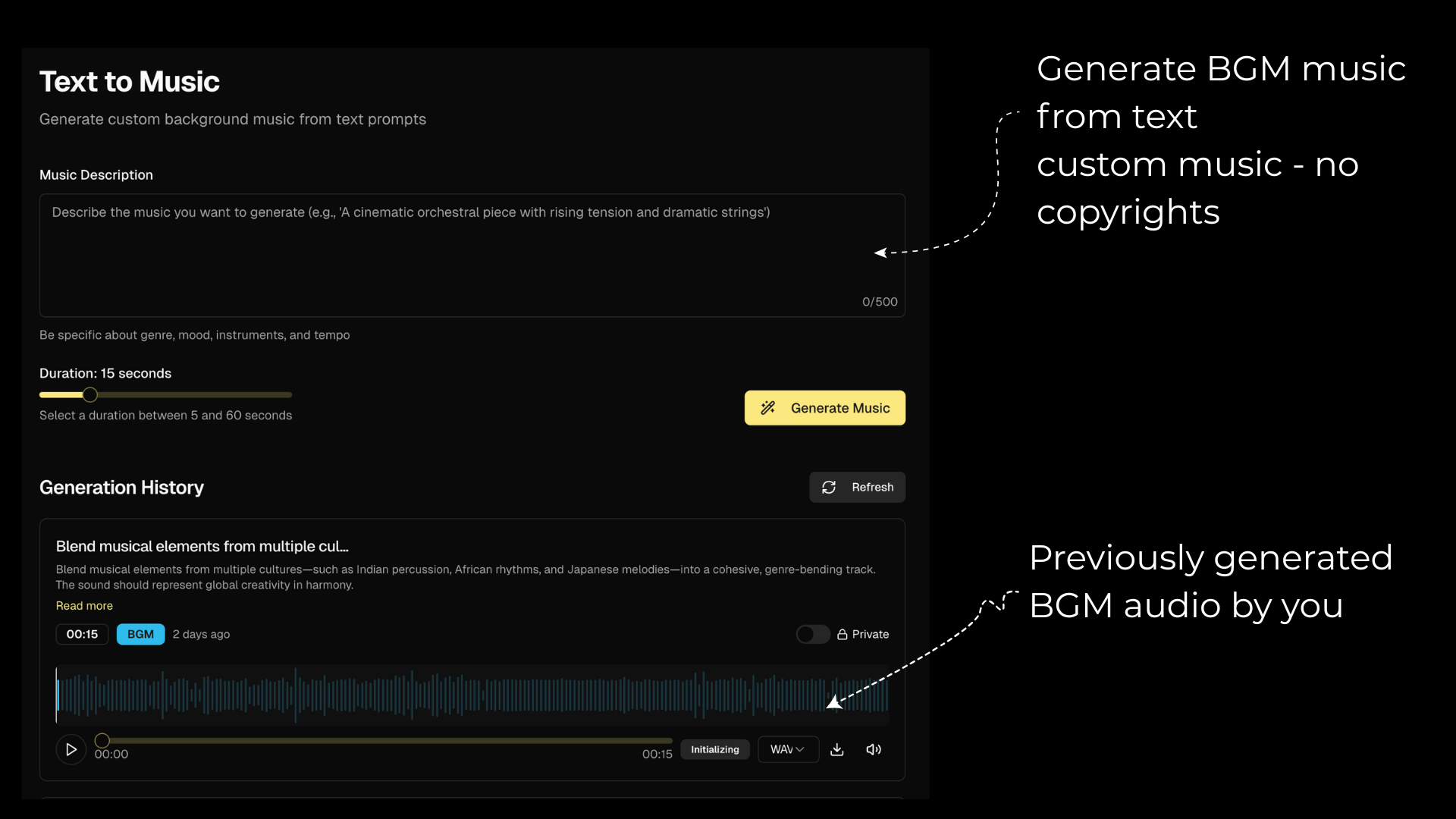Click Read more to expand description

(84, 606)
